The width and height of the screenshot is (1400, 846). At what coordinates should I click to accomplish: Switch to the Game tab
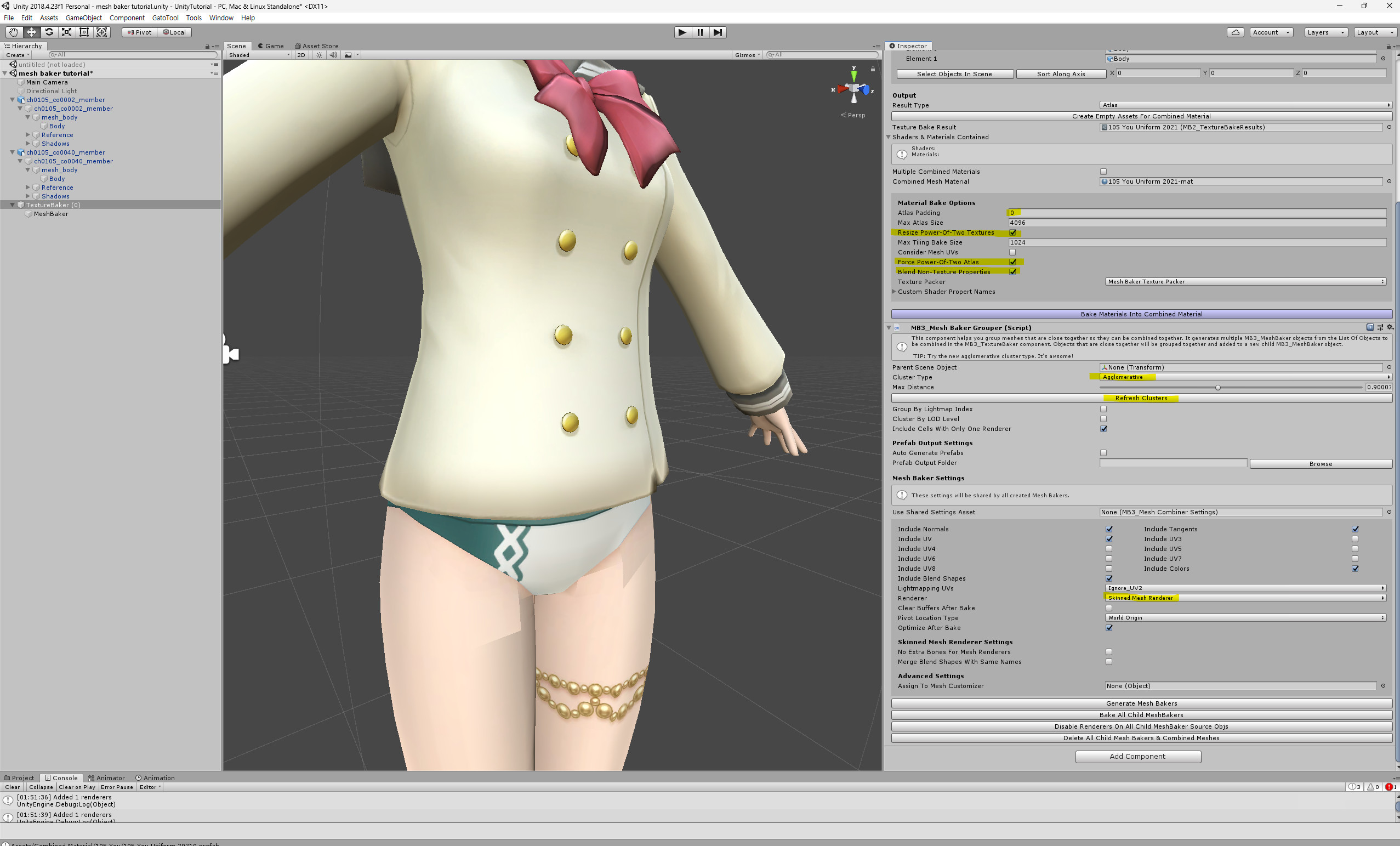tap(270, 46)
